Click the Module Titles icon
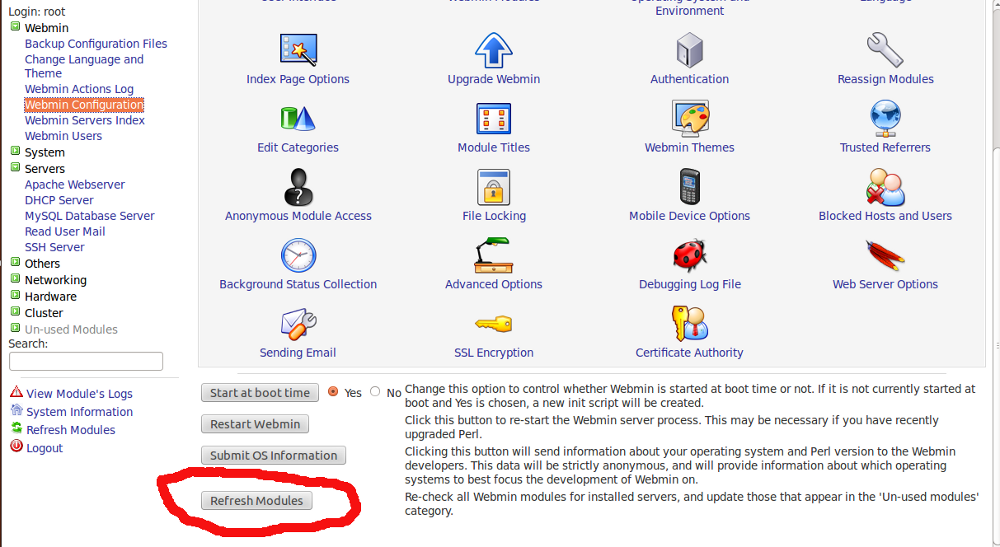The image size is (1000, 547). (494, 119)
